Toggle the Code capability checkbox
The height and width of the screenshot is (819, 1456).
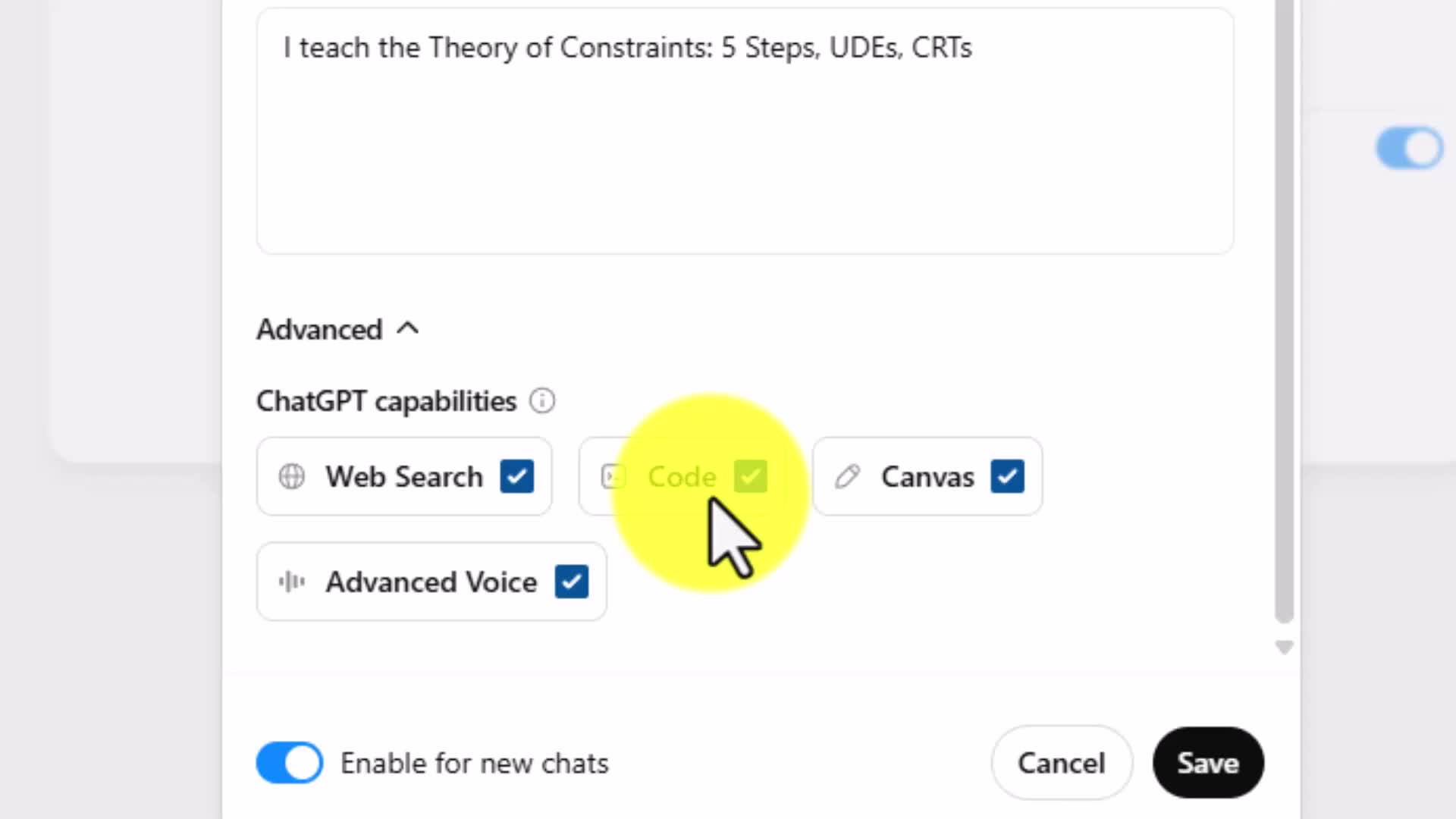click(751, 477)
